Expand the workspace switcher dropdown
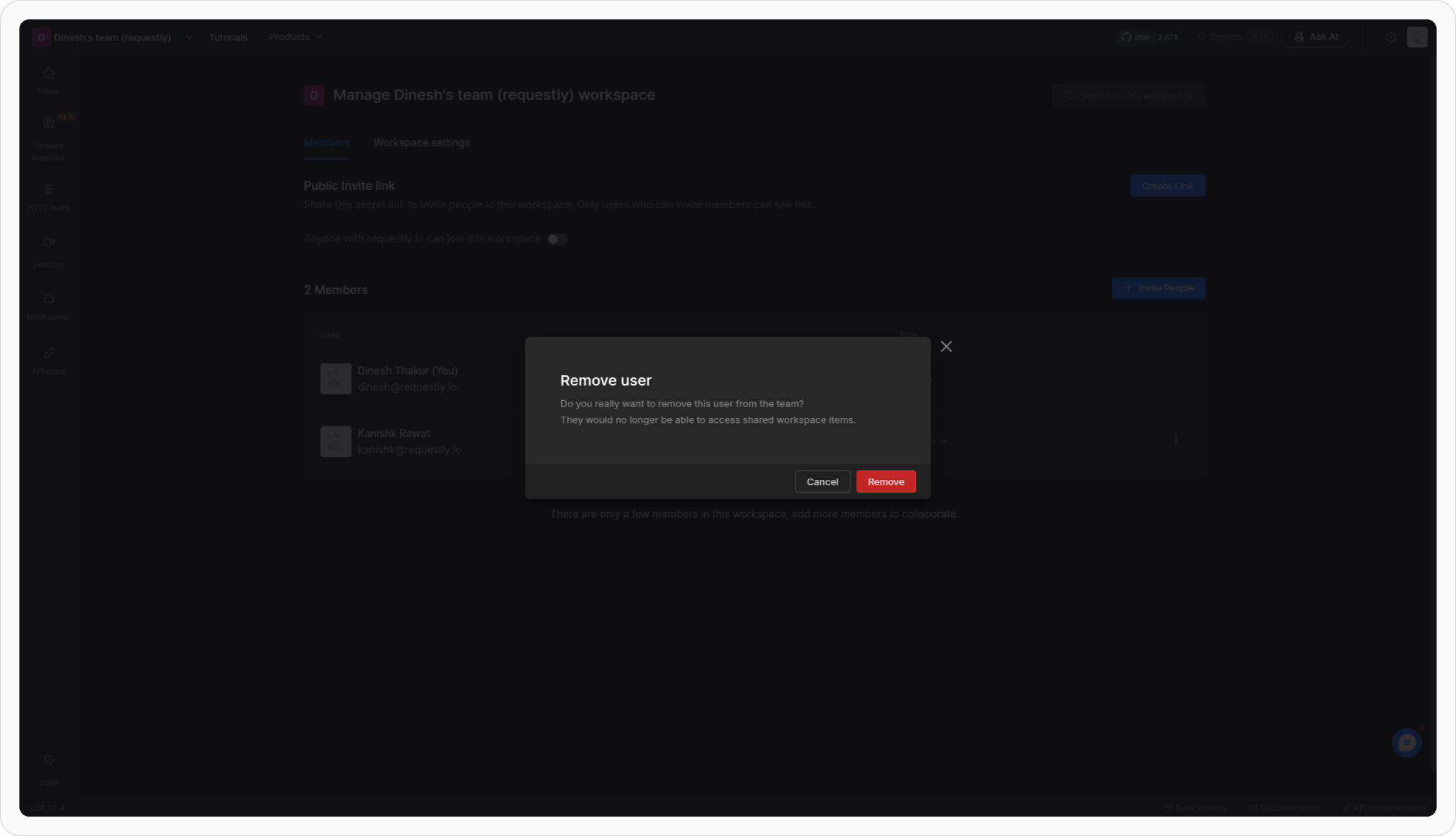Image resolution: width=1456 pixels, height=836 pixels. coord(189,38)
